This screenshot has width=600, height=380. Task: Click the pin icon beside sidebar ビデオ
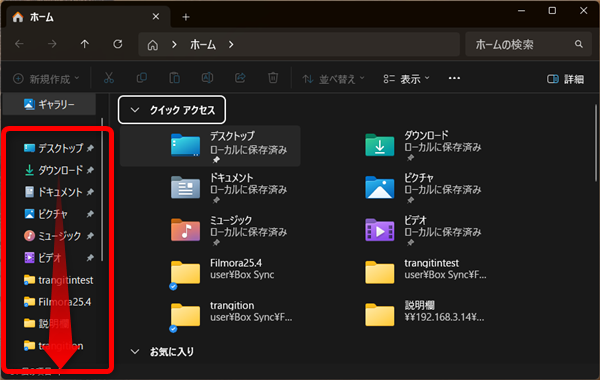90,258
